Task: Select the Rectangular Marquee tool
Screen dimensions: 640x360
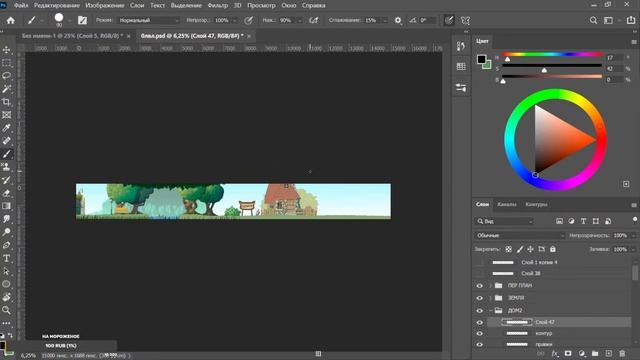Action: pyautogui.click(x=7, y=63)
